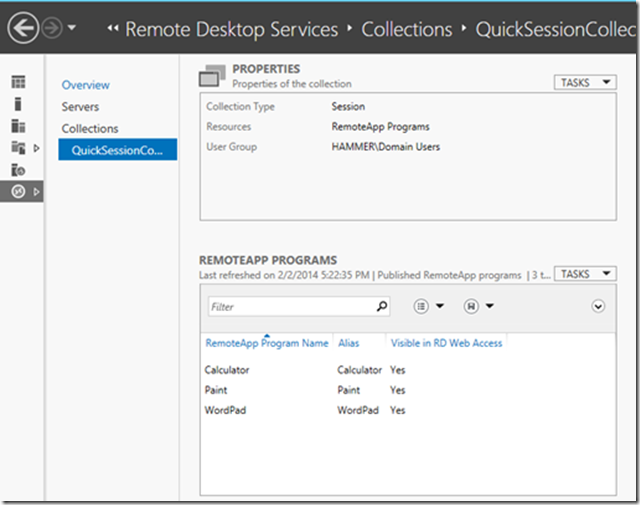Open the saved queries dropdown
The image size is (640, 505).
coord(478,307)
